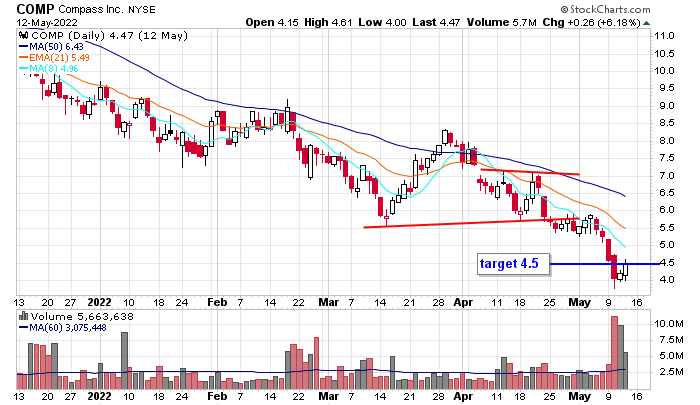Click the StockCharts.com copyright text
This screenshot has width=700, height=405.
pos(605,9)
